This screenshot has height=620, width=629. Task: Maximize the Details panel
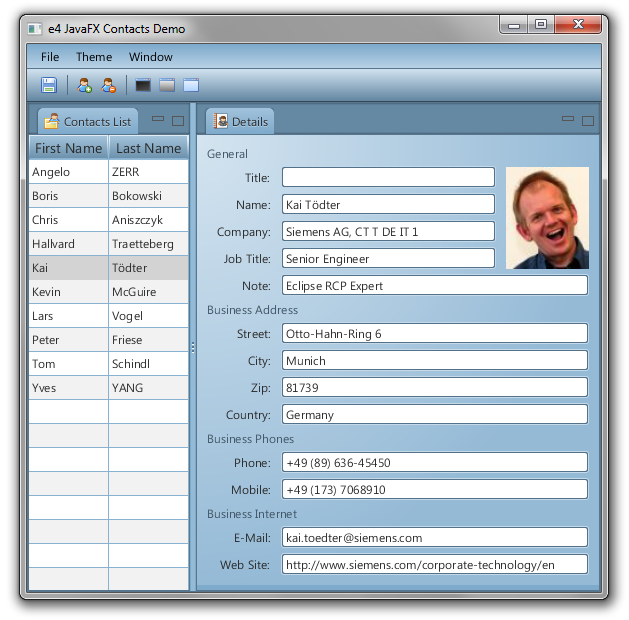588,121
